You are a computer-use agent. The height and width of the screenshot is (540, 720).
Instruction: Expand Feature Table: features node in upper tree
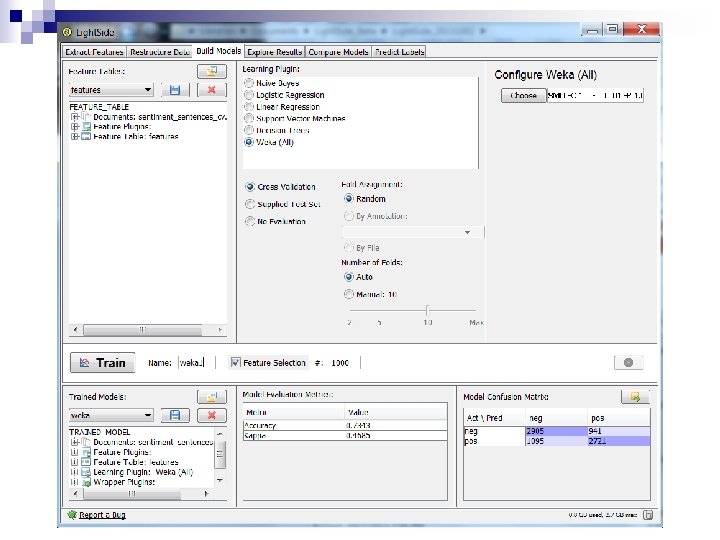[75, 136]
